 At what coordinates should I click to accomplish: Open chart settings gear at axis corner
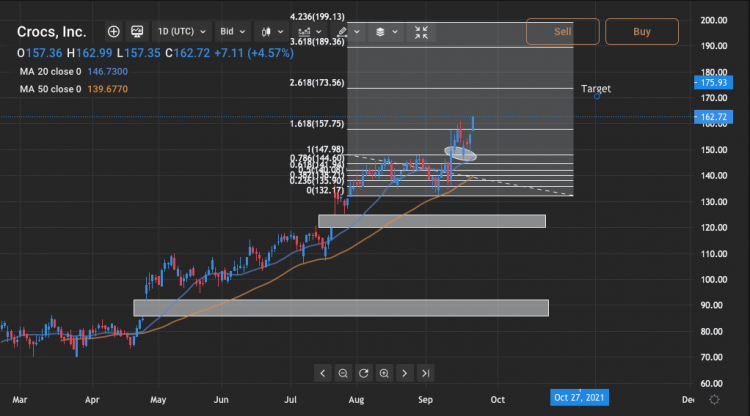click(x=714, y=399)
